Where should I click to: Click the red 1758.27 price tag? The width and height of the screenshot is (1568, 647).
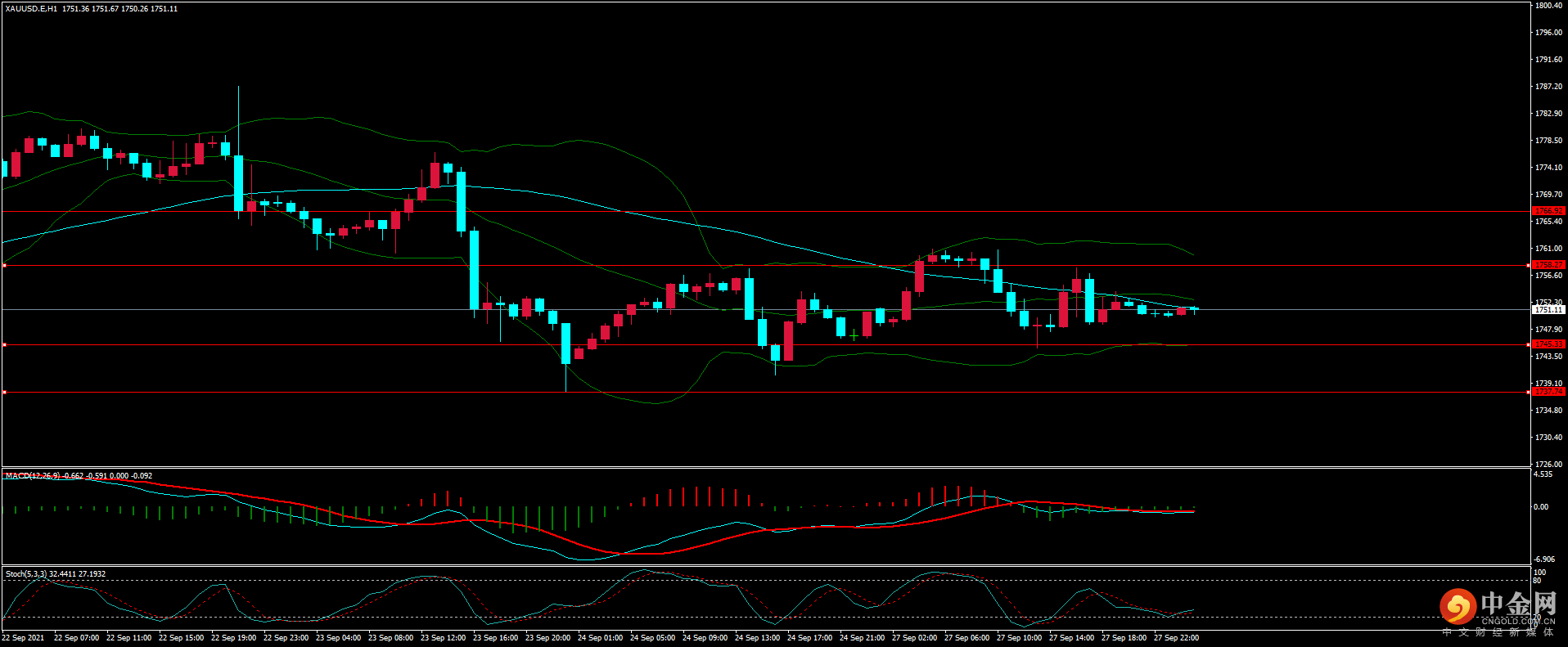pos(1548,265)
